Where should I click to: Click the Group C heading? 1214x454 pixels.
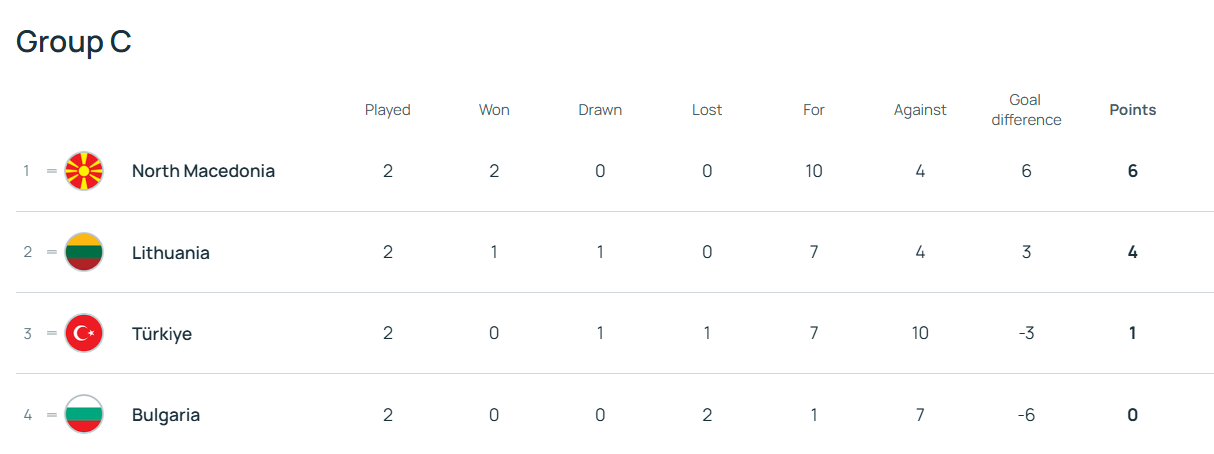click(74, 42)
